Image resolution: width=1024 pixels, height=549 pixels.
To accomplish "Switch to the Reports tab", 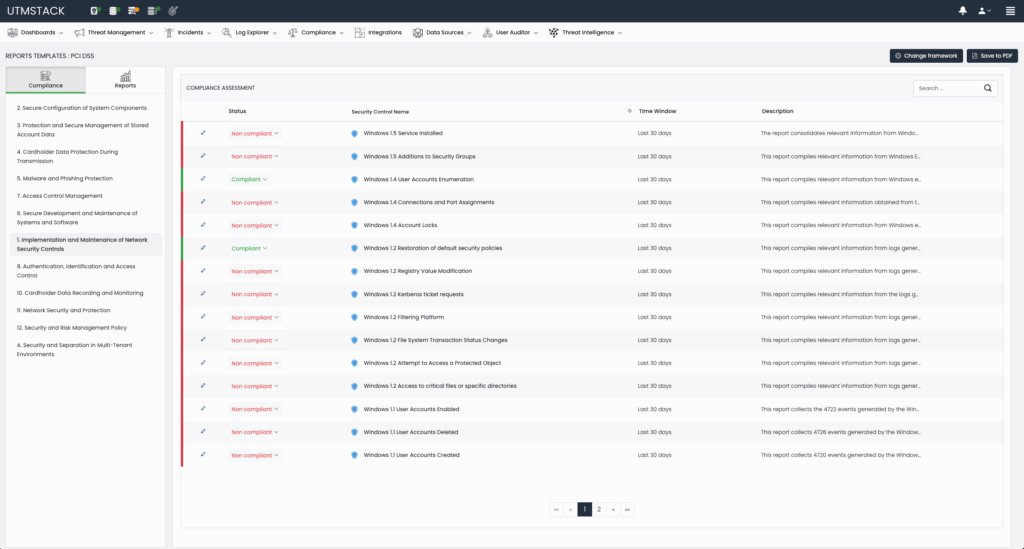I will pos(125,80).
